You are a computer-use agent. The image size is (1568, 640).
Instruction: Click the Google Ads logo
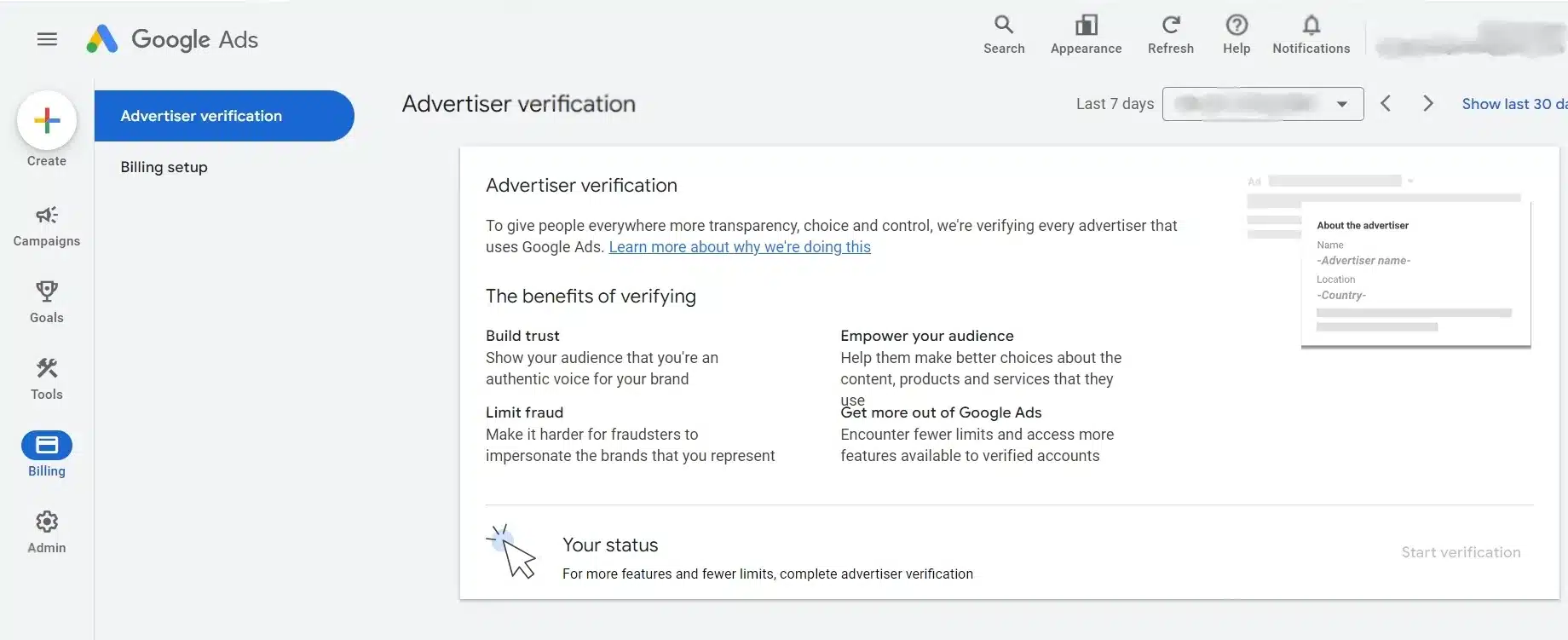pyautogui.click(x=172, y=39)
